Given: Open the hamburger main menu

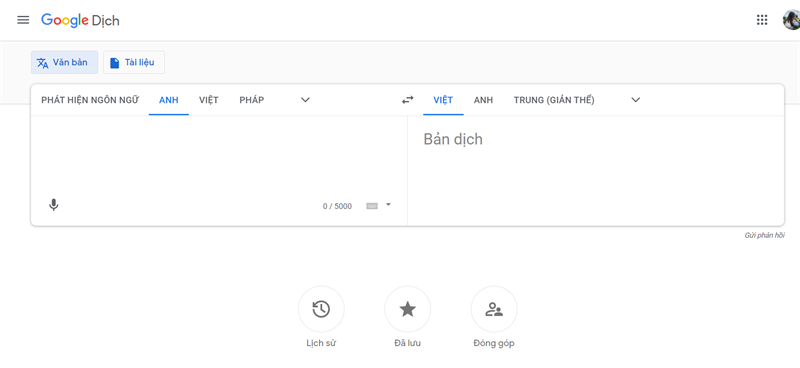Looking at the screenshot, I should (x=23, y=20).
